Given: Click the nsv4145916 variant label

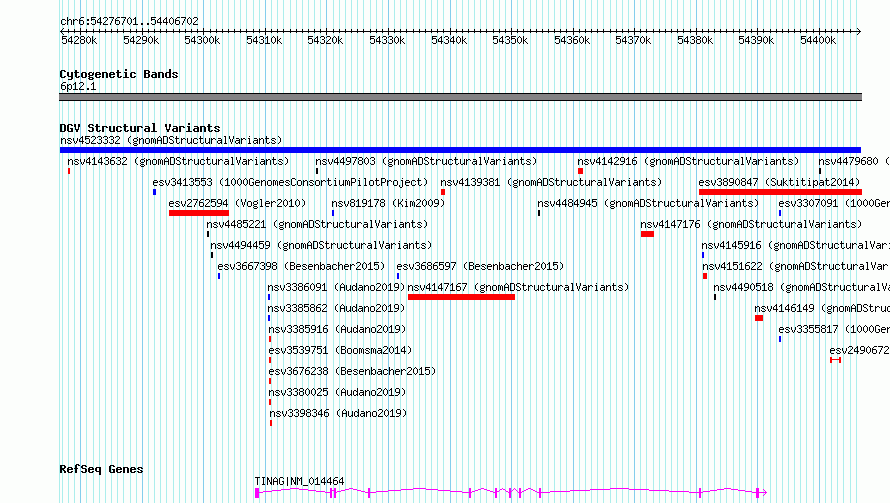Looking at the screenshot, I should [x=795, y=245].
